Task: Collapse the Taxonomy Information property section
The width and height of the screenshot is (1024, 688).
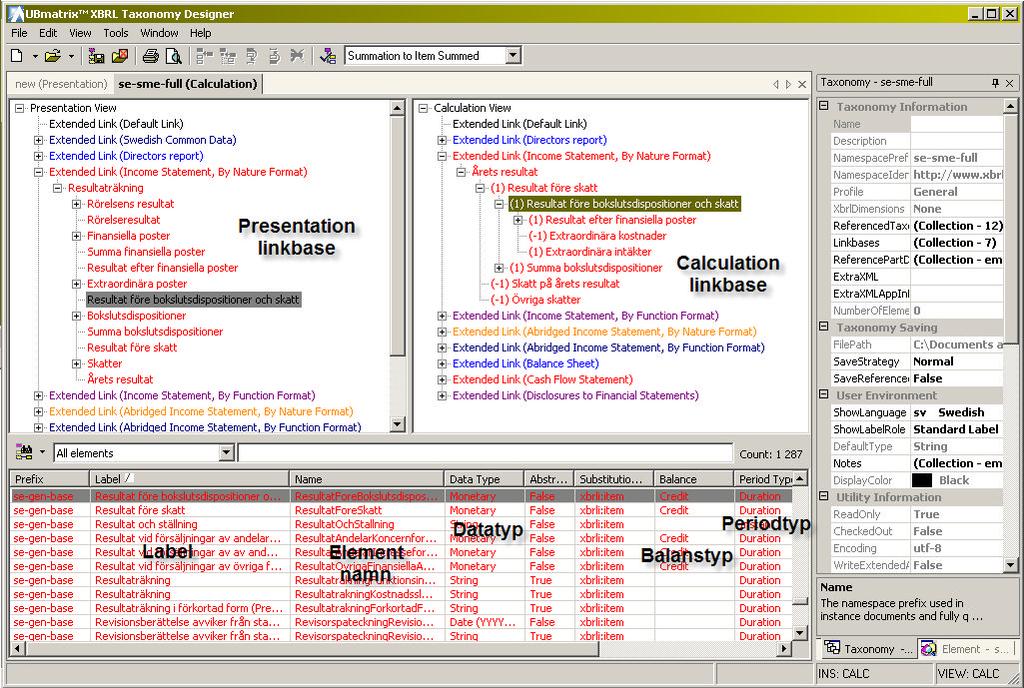Action: (824, 106)
